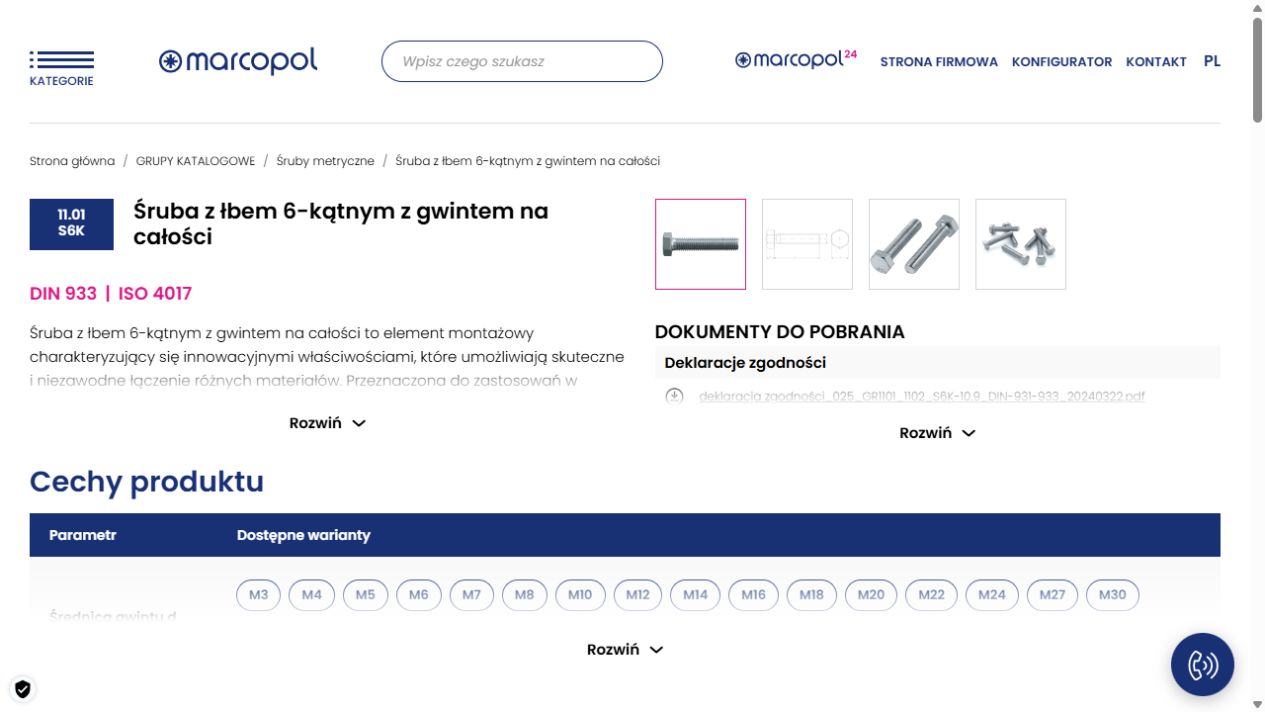Click the scrollbar down arrow

coord(1257,704)
